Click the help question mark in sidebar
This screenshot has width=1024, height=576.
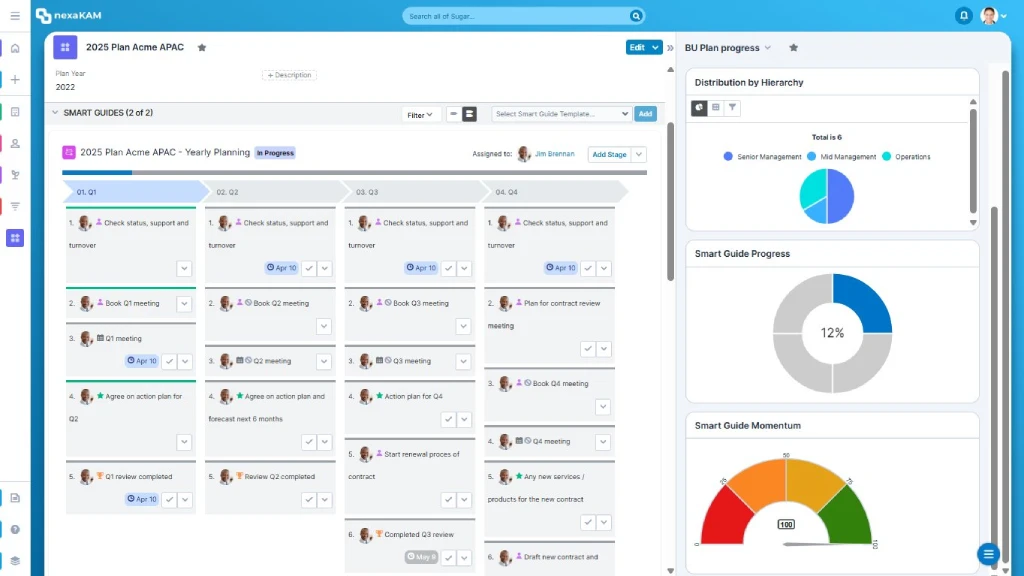pos(15,530)
